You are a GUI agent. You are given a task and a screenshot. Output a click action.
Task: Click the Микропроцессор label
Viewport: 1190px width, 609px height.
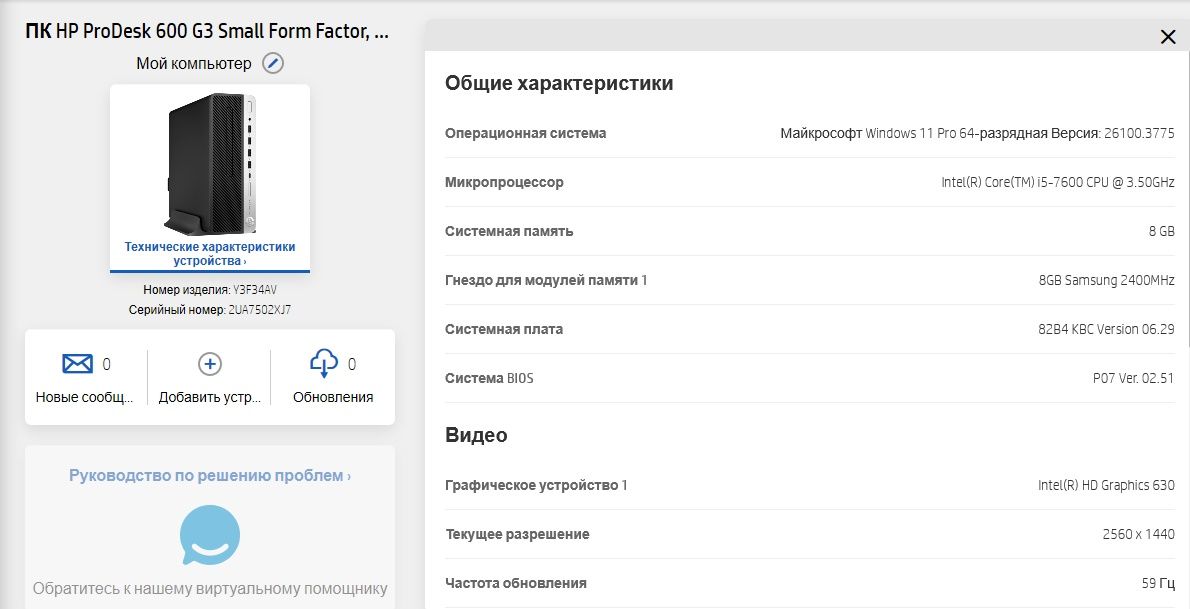tap(505, 182)
